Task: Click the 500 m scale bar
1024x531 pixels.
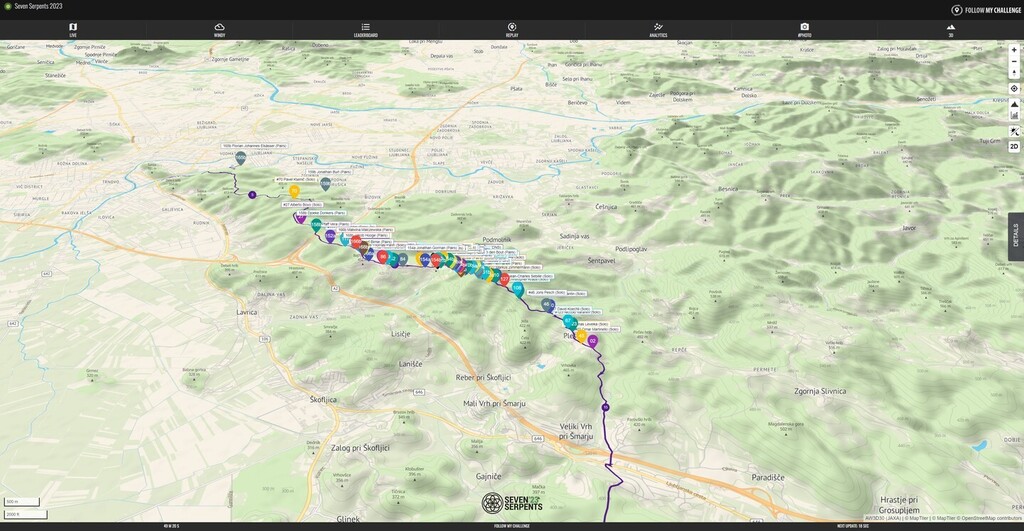Action: (x=22, y=502)
